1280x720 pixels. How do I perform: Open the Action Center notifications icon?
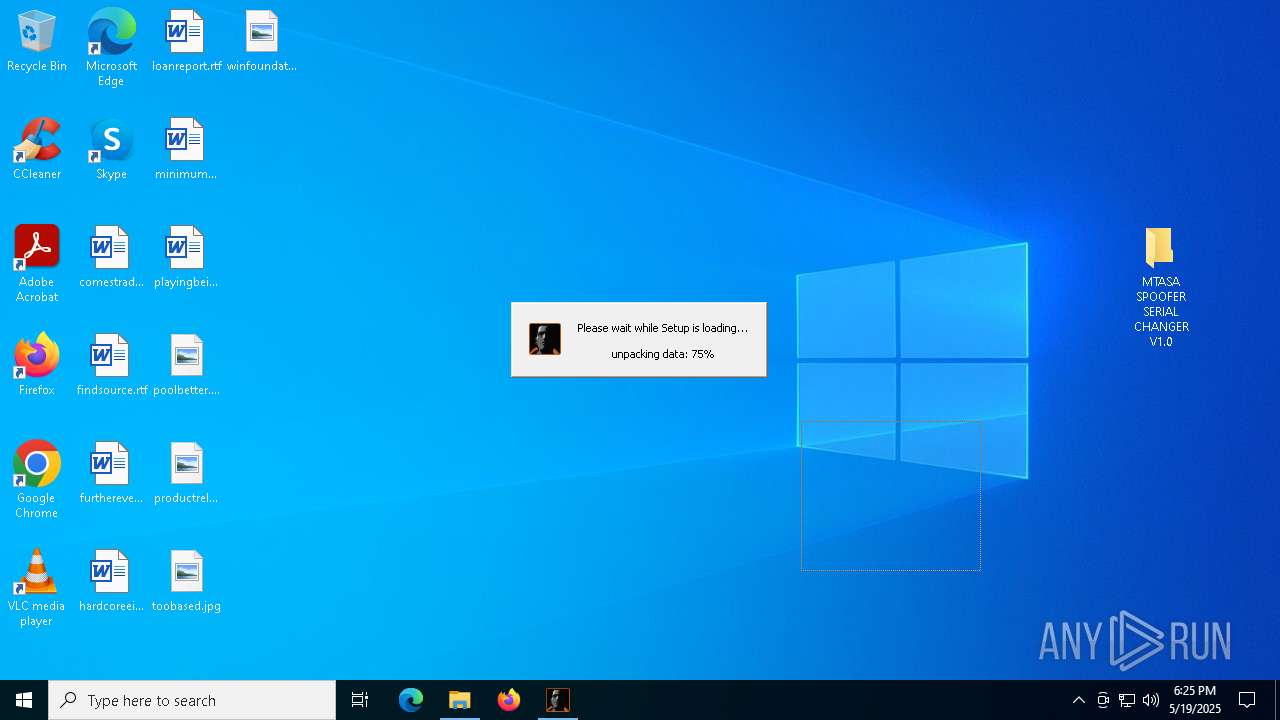(x=1247, y=700)
